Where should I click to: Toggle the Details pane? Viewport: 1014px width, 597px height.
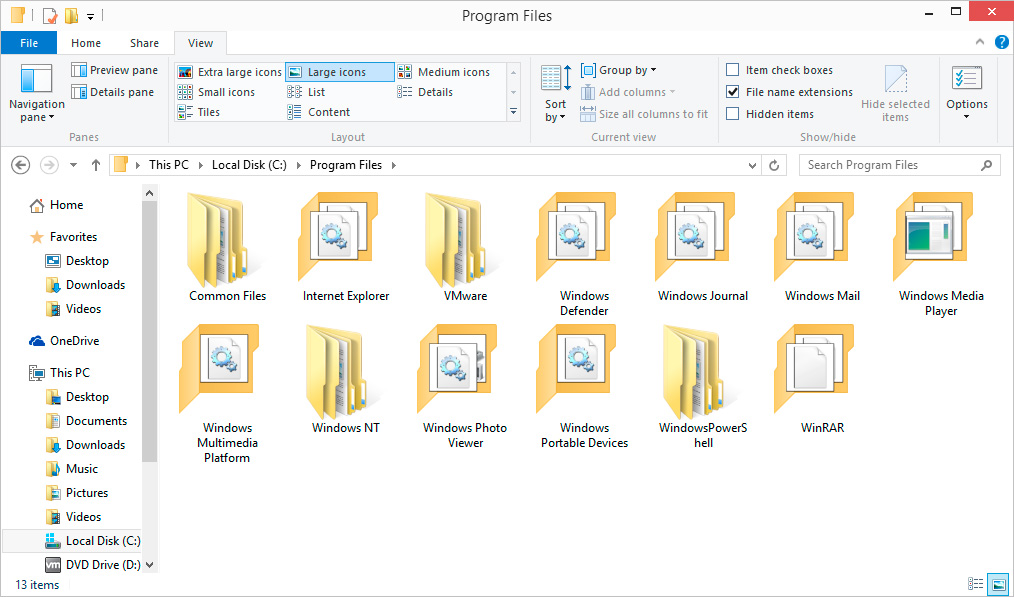click(113, 92)
